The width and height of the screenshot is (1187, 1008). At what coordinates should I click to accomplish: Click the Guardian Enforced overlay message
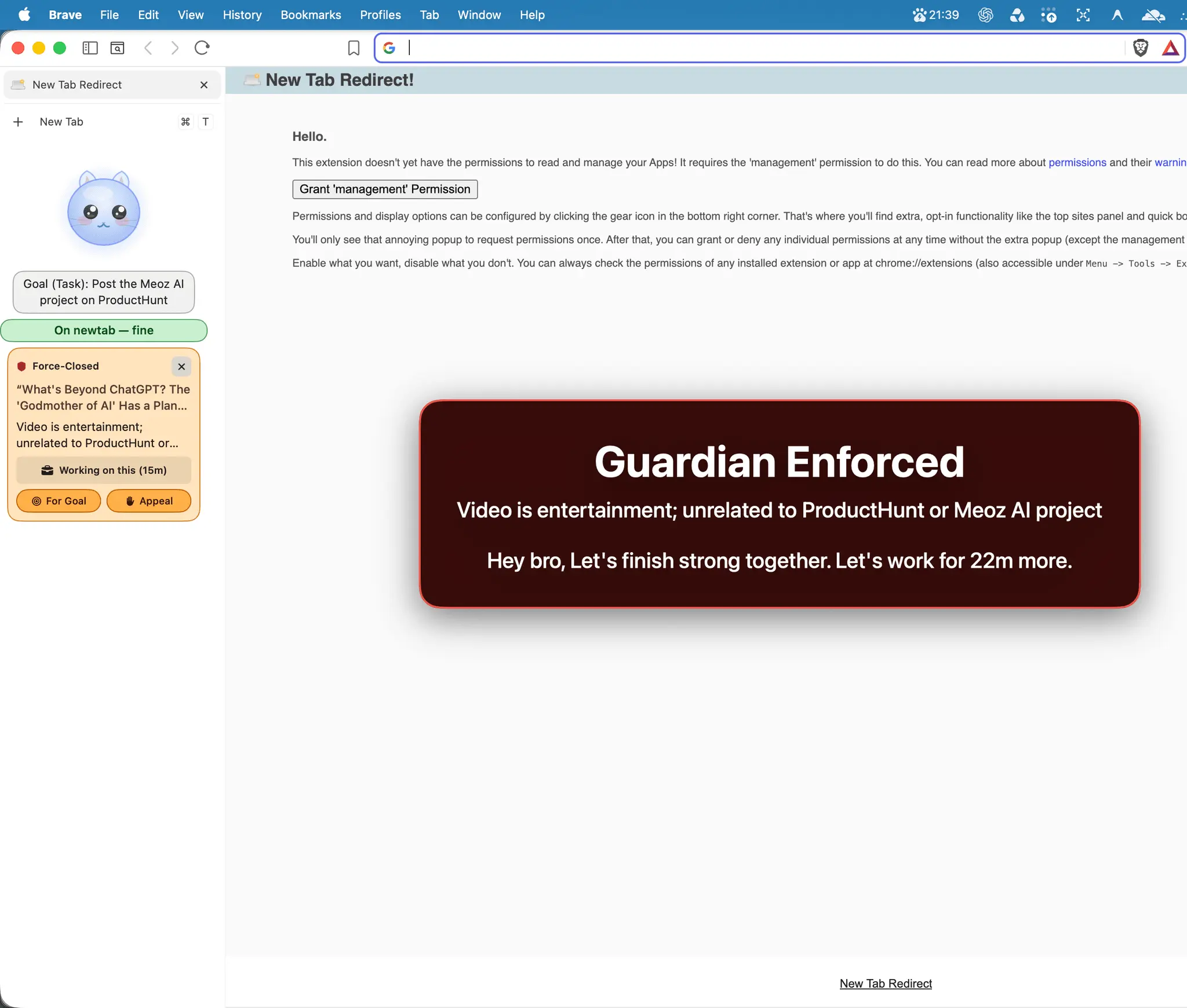(780, 504)
